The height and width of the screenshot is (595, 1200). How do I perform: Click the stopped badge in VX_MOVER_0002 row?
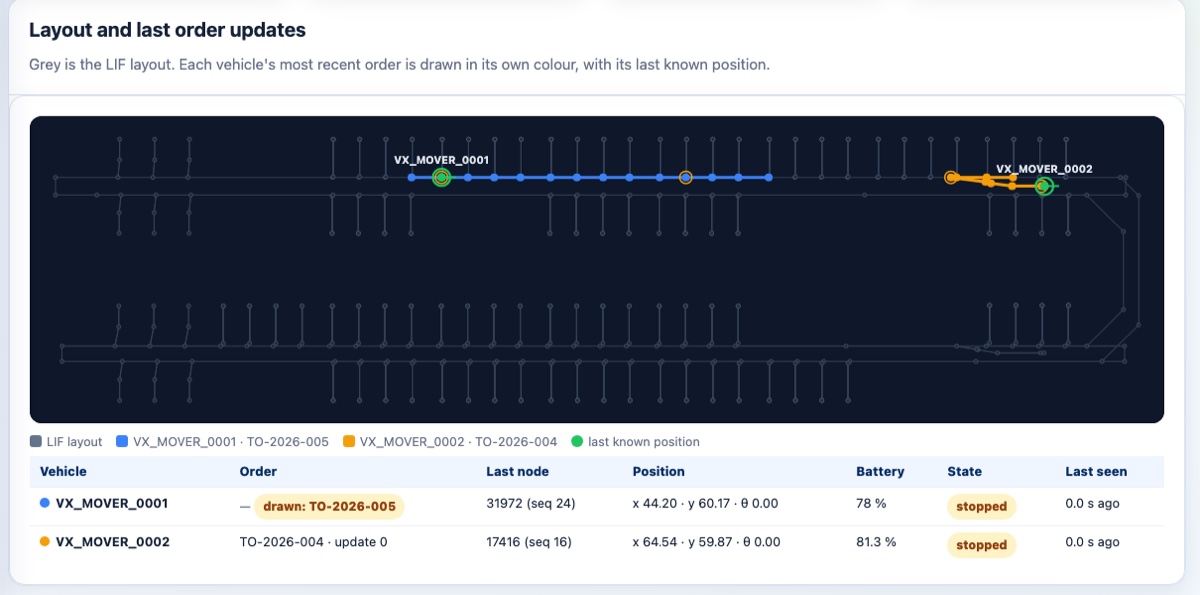[x=981, y=545]
